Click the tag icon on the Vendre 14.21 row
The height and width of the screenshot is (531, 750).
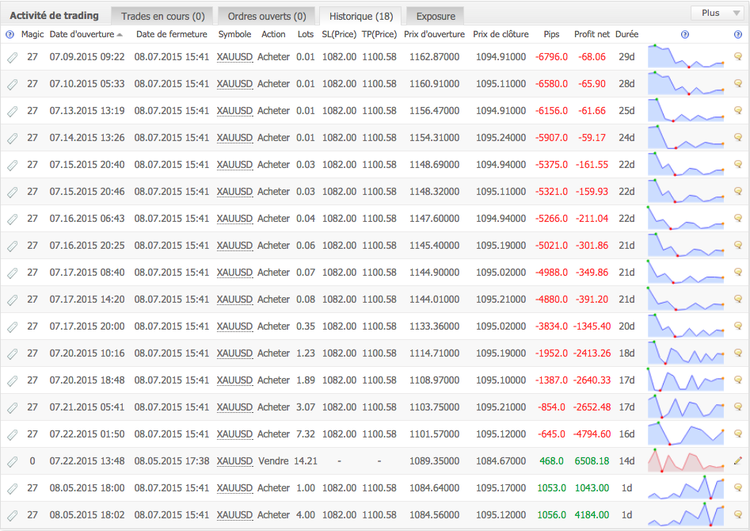point(11,461)
